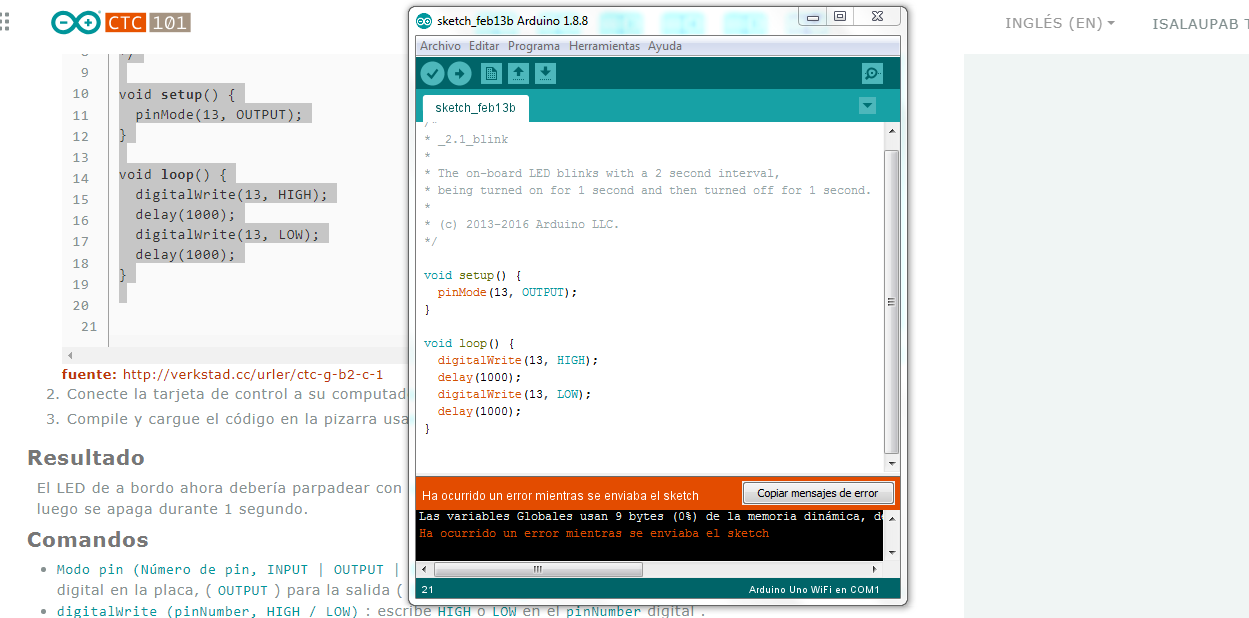Viewport: 1249px width, 618px height.
Task: Minimize the Arduino window
Action: pyautogui.click(x=813, y=16)
